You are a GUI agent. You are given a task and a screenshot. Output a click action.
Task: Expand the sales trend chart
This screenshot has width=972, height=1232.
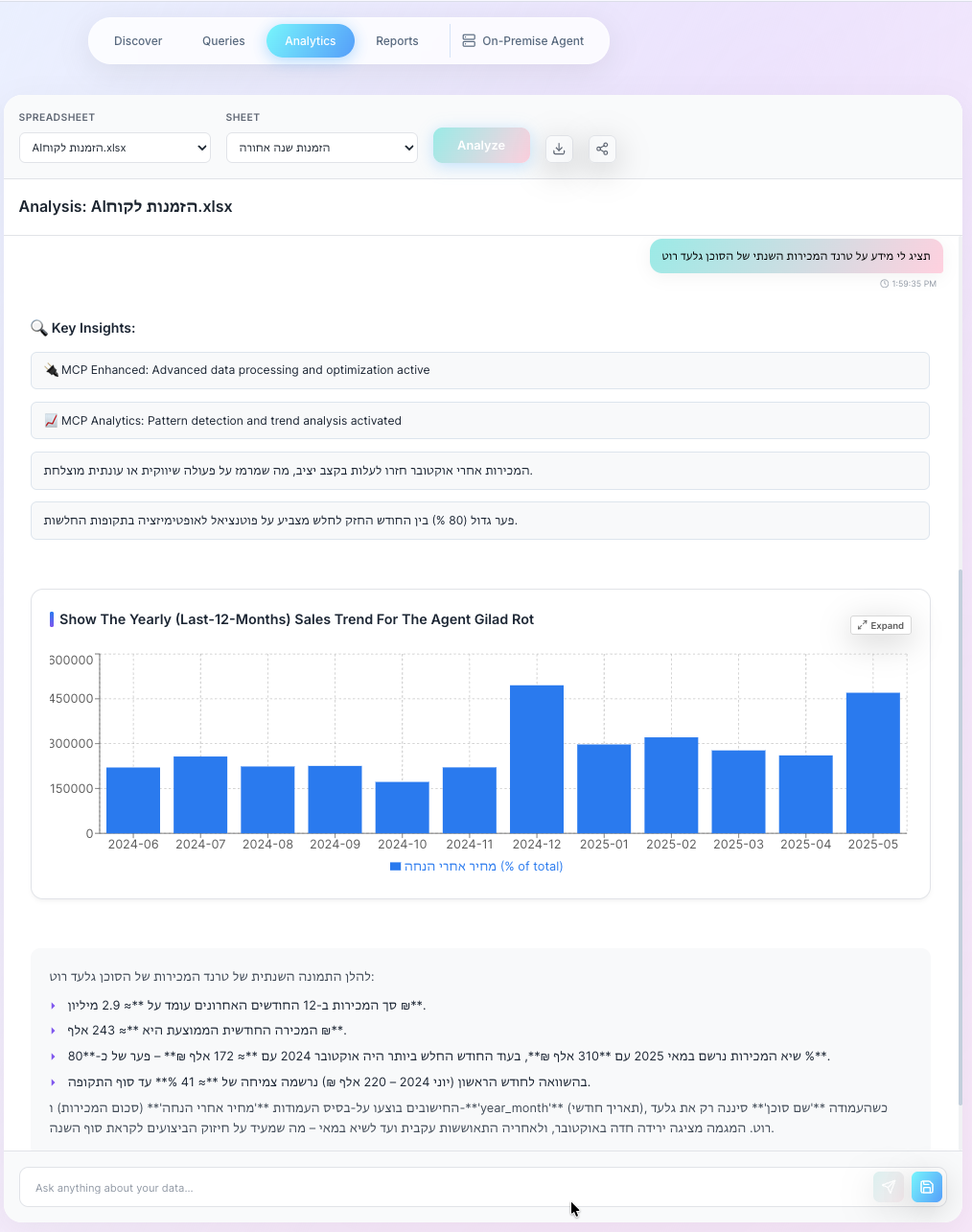tap(880, 625)
